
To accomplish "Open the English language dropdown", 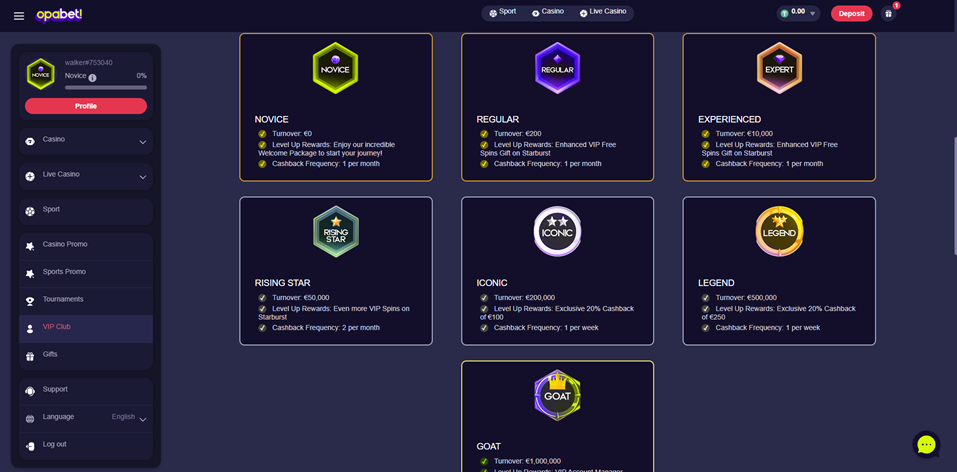I will click(x=129, y=418).
